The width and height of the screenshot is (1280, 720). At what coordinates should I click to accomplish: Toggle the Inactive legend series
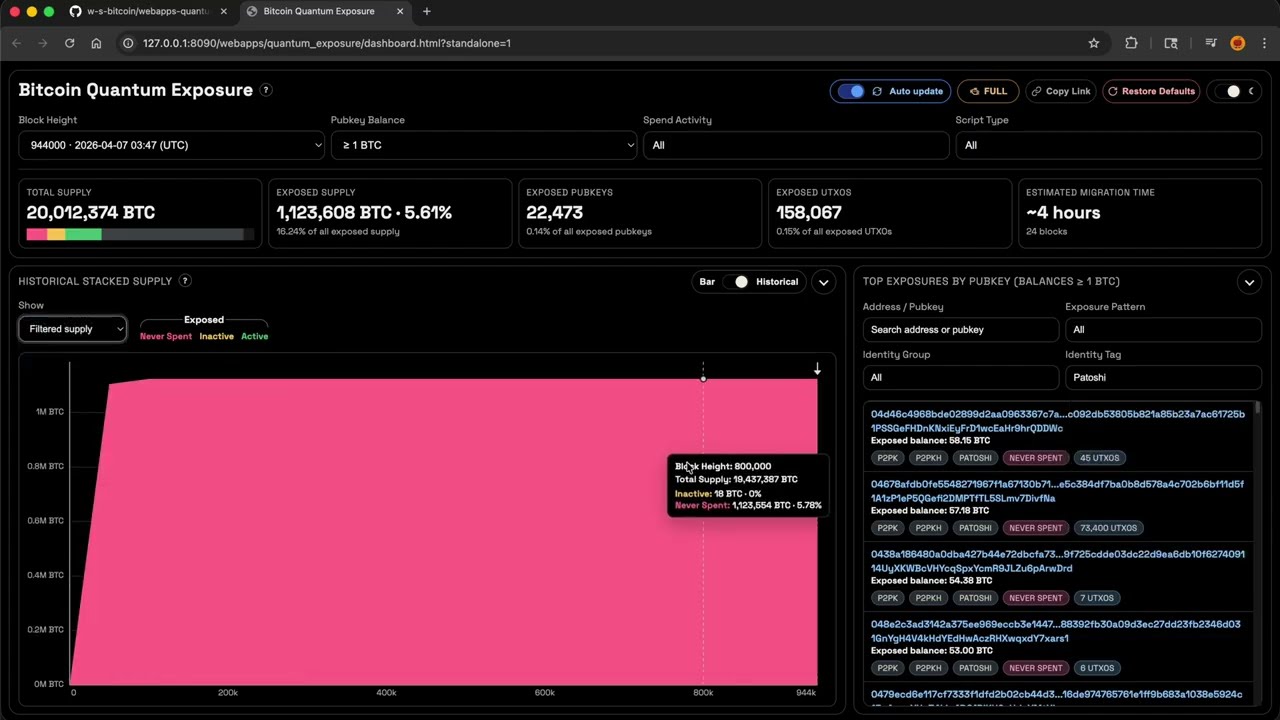click(216, 336)
